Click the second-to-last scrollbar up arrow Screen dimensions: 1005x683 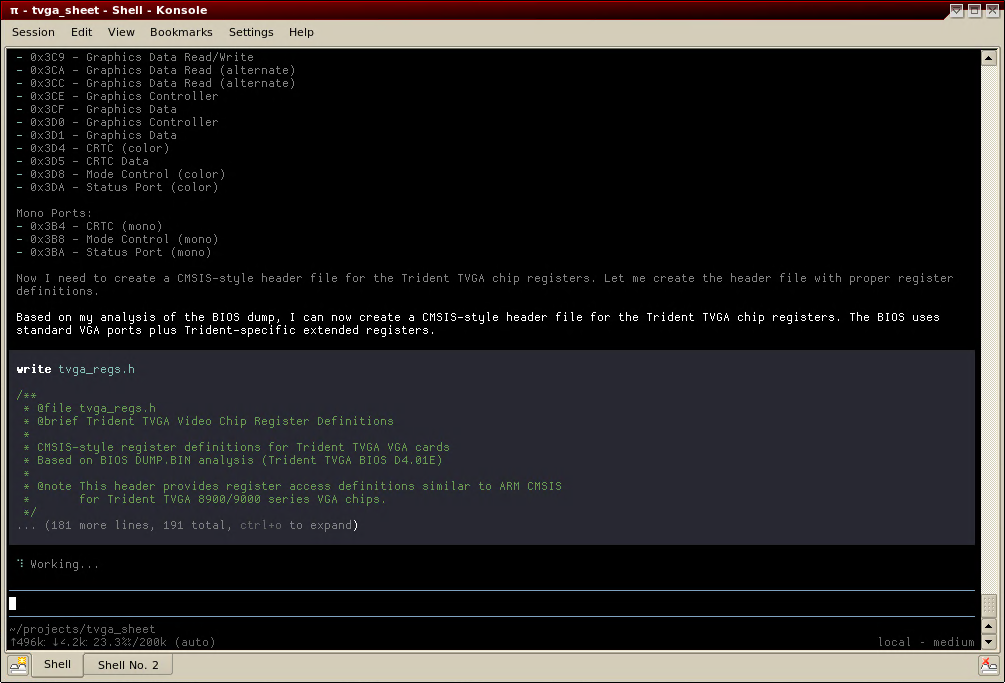click(x=988, y=626)
